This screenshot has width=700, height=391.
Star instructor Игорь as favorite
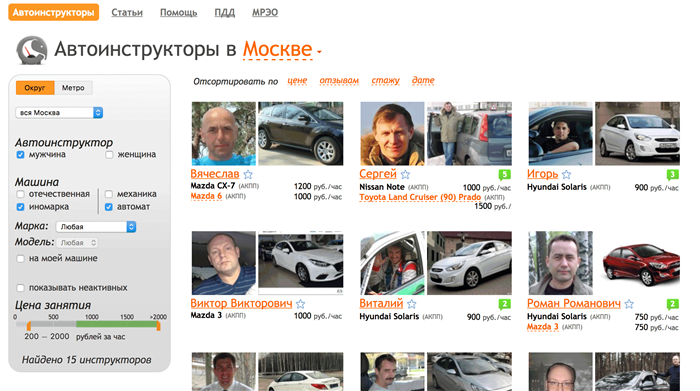point(567,175)
